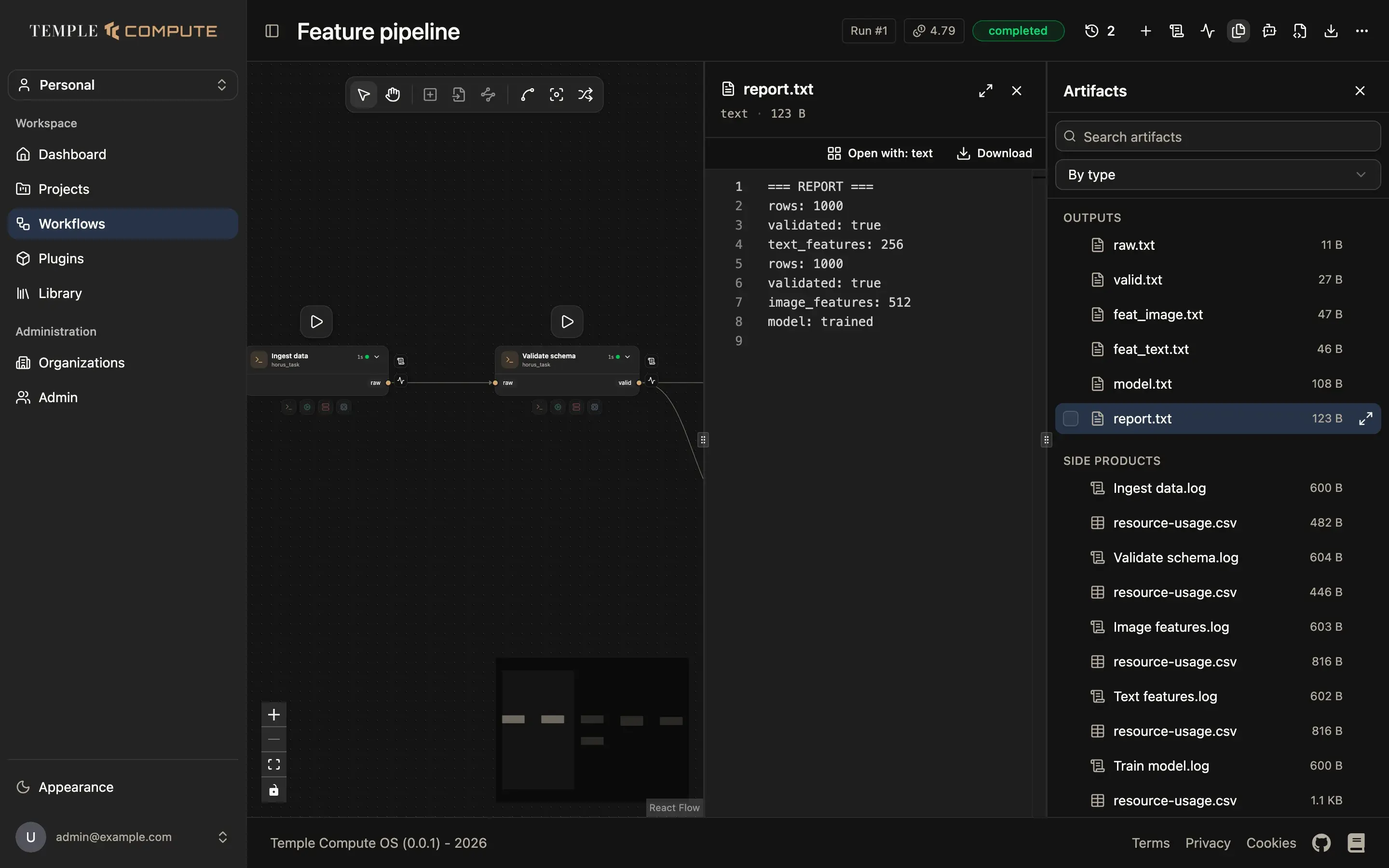Open the Terms footer link
The image size is (1389, 868).
click(1150, 843)
